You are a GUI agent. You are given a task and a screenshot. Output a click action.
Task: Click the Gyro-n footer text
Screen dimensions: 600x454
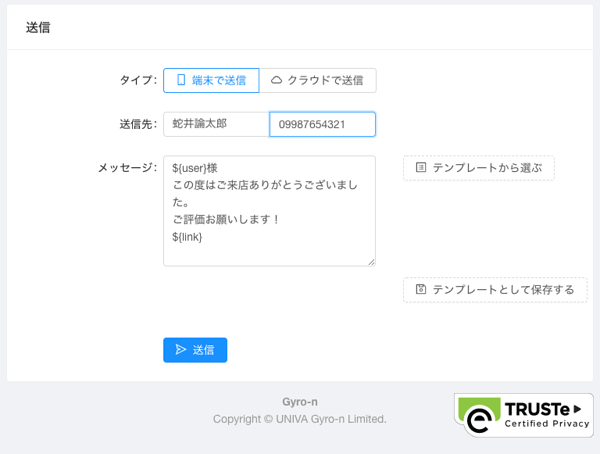[x=300, y=402]
